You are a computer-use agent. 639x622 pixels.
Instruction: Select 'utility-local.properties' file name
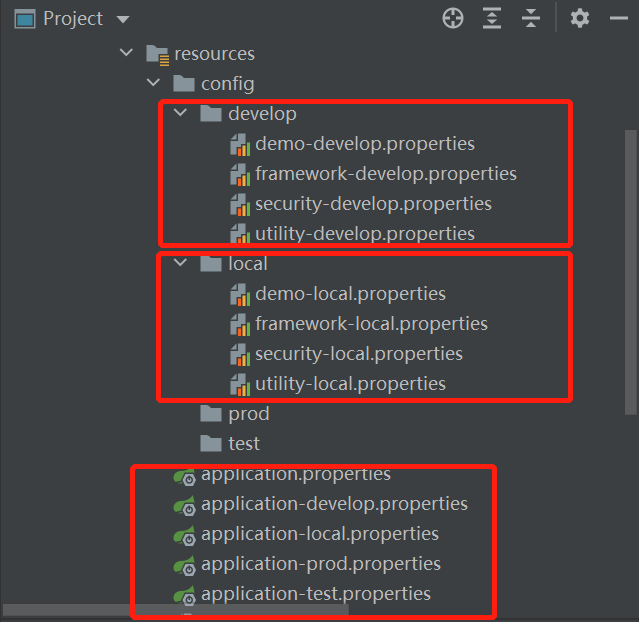pos(350,384)
